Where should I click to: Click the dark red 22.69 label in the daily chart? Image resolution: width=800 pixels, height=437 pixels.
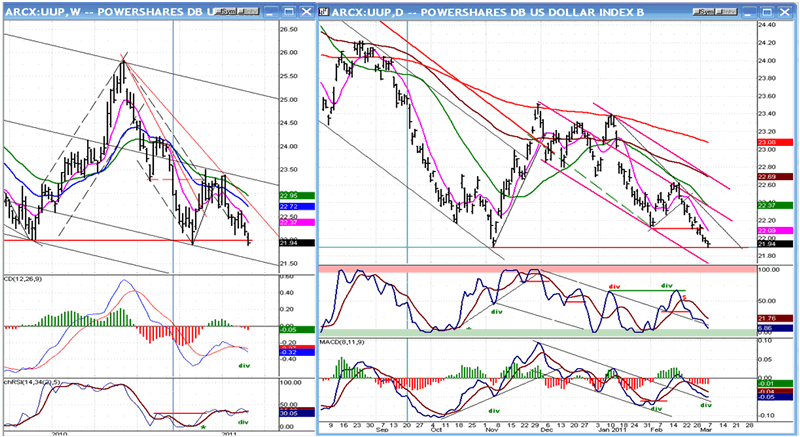point(774,177)
